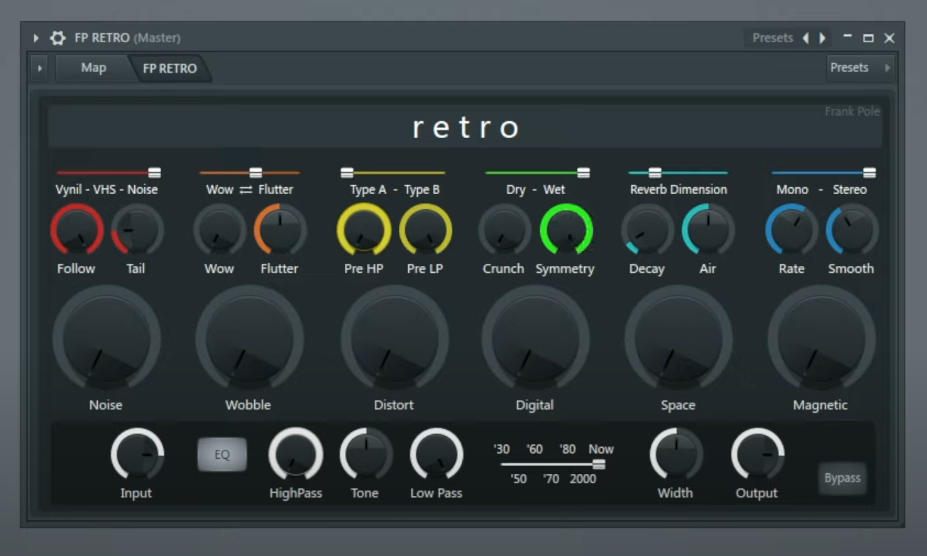Click the Reverb Dimension slider handle
Viewport: 927px width, 556px height.
(x=654, y=173)
